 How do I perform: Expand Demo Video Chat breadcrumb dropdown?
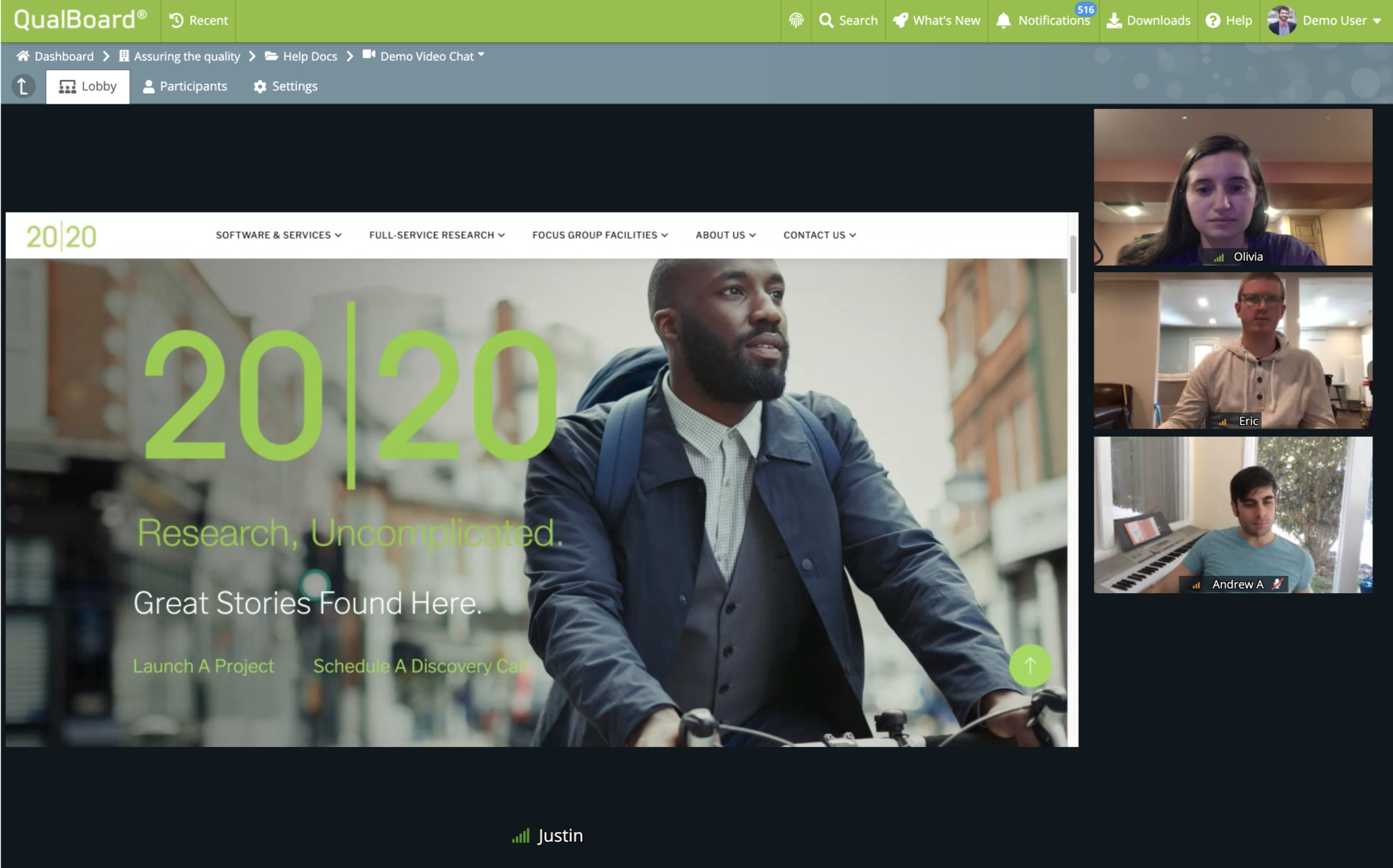pyautogui.click(x=481, y=55)
